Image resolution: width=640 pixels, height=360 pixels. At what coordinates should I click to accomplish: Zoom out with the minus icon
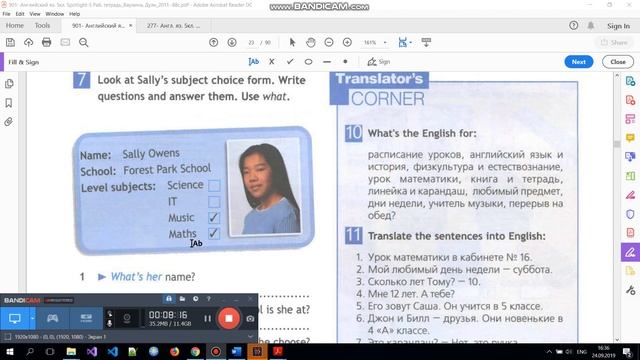pyautogui.click(x=329, y=42)
